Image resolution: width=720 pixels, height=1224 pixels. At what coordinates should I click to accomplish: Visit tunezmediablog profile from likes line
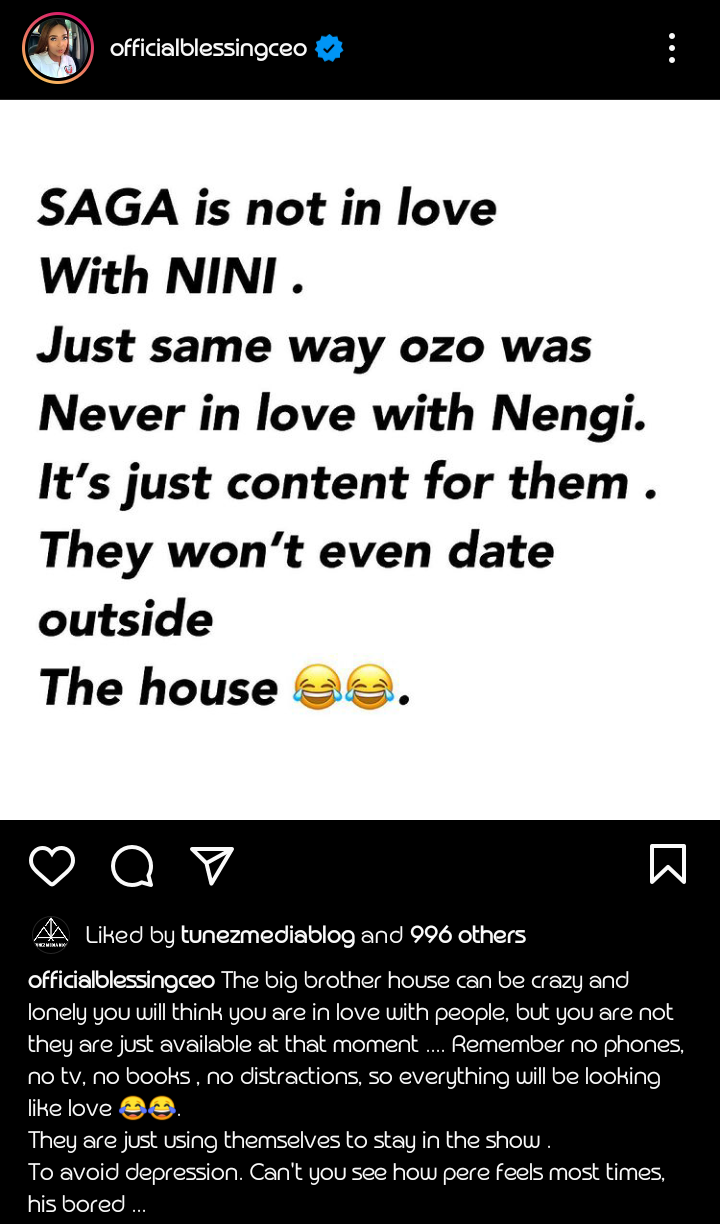[x=267, y=935]
